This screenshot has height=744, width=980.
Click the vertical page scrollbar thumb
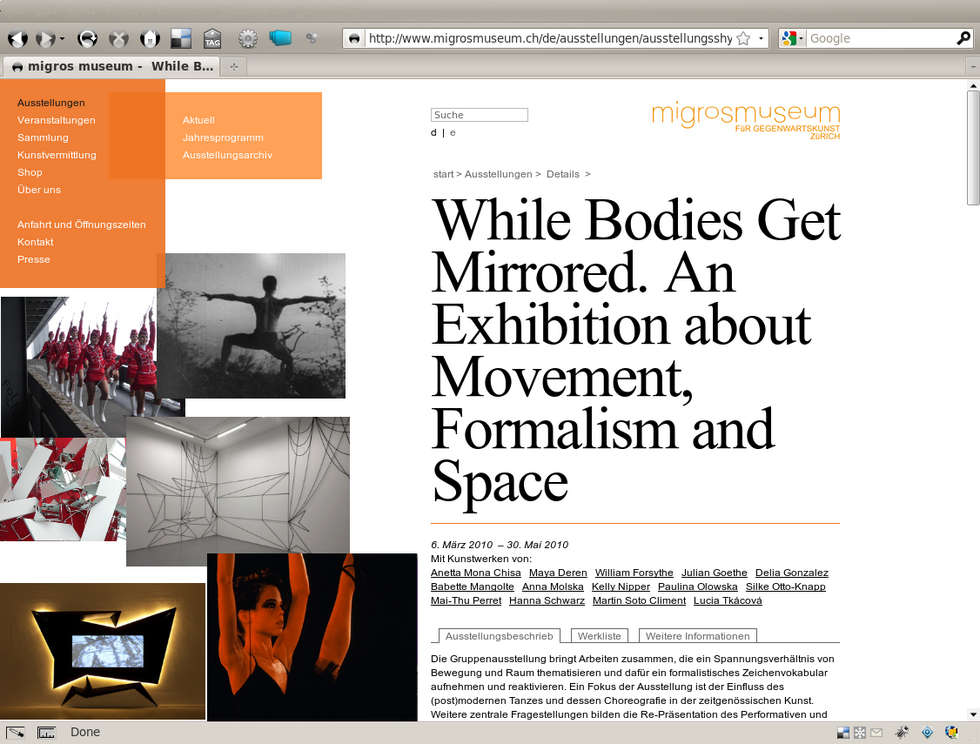(x=973, y=148)
